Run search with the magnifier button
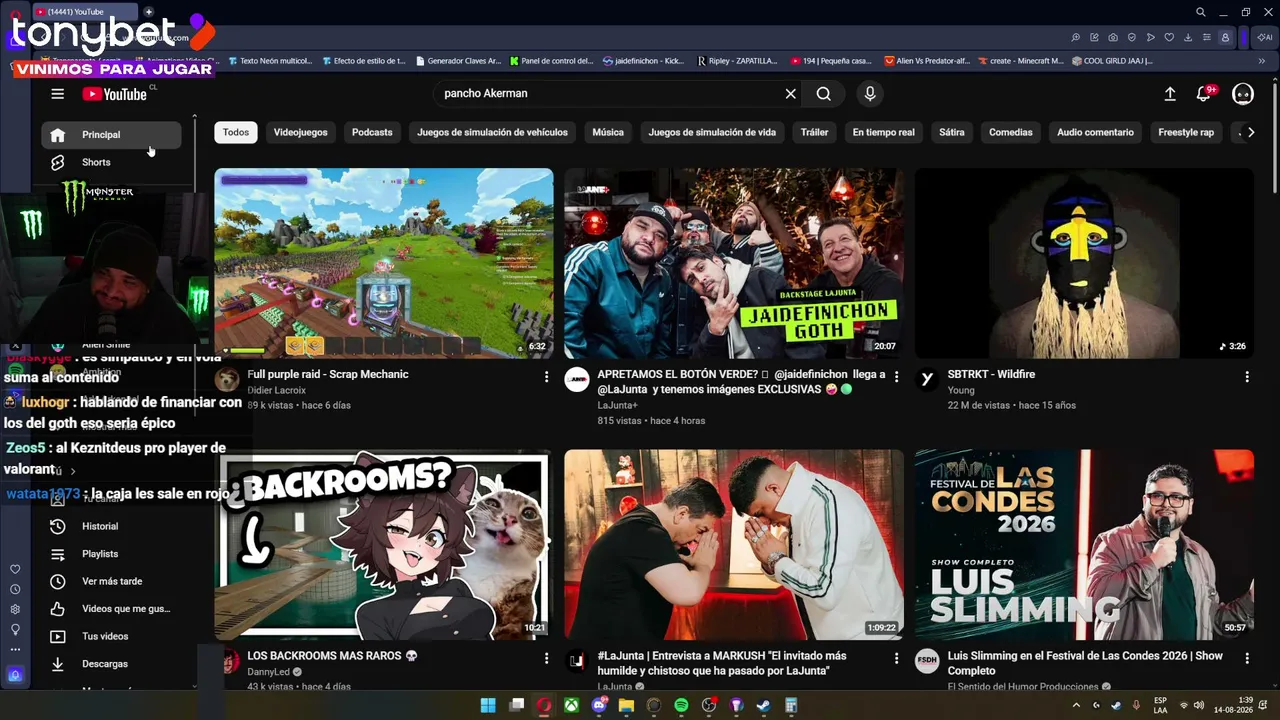1280x720 pixels. (823, 94)
